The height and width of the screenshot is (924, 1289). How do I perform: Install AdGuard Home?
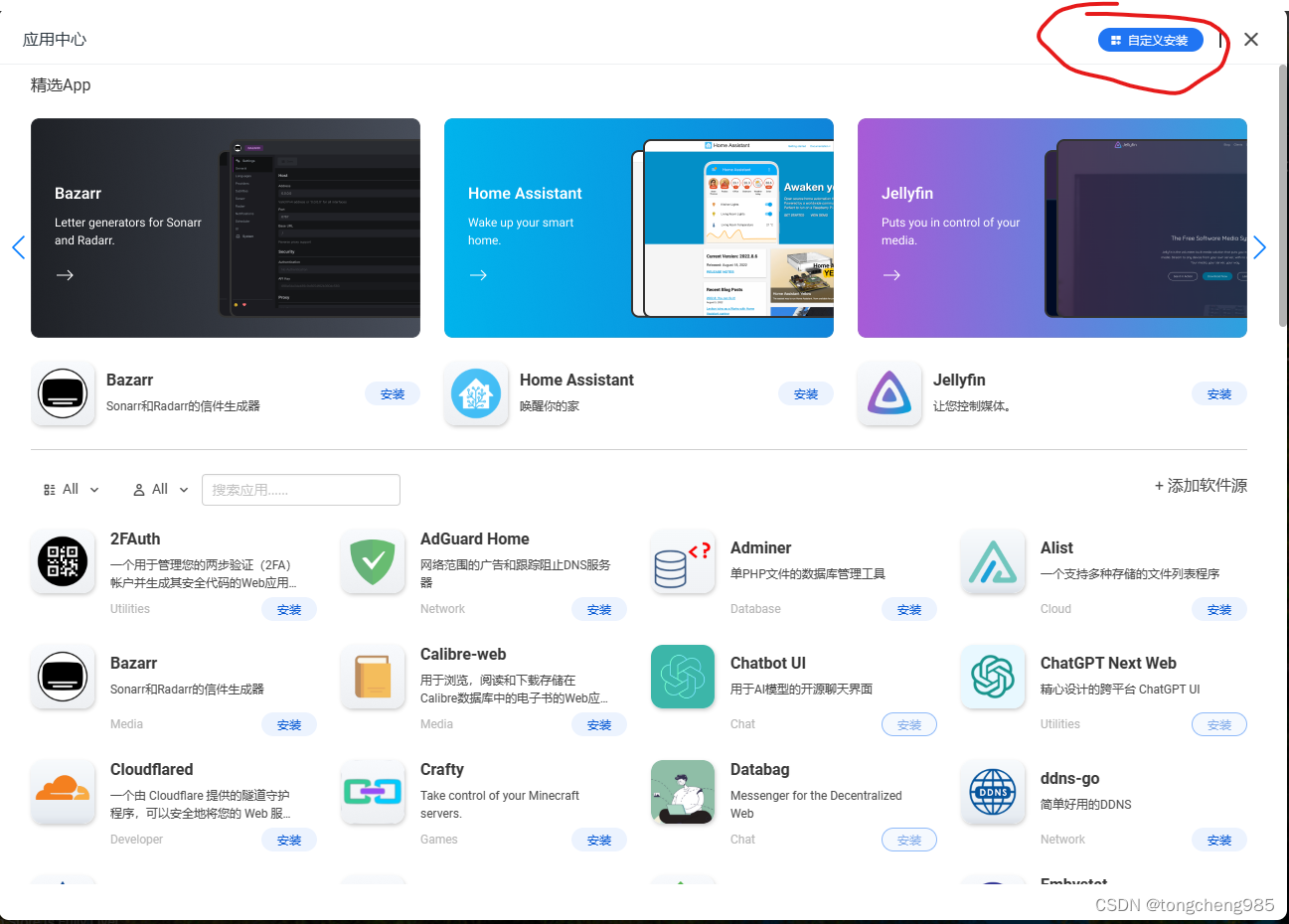[599, 610]
